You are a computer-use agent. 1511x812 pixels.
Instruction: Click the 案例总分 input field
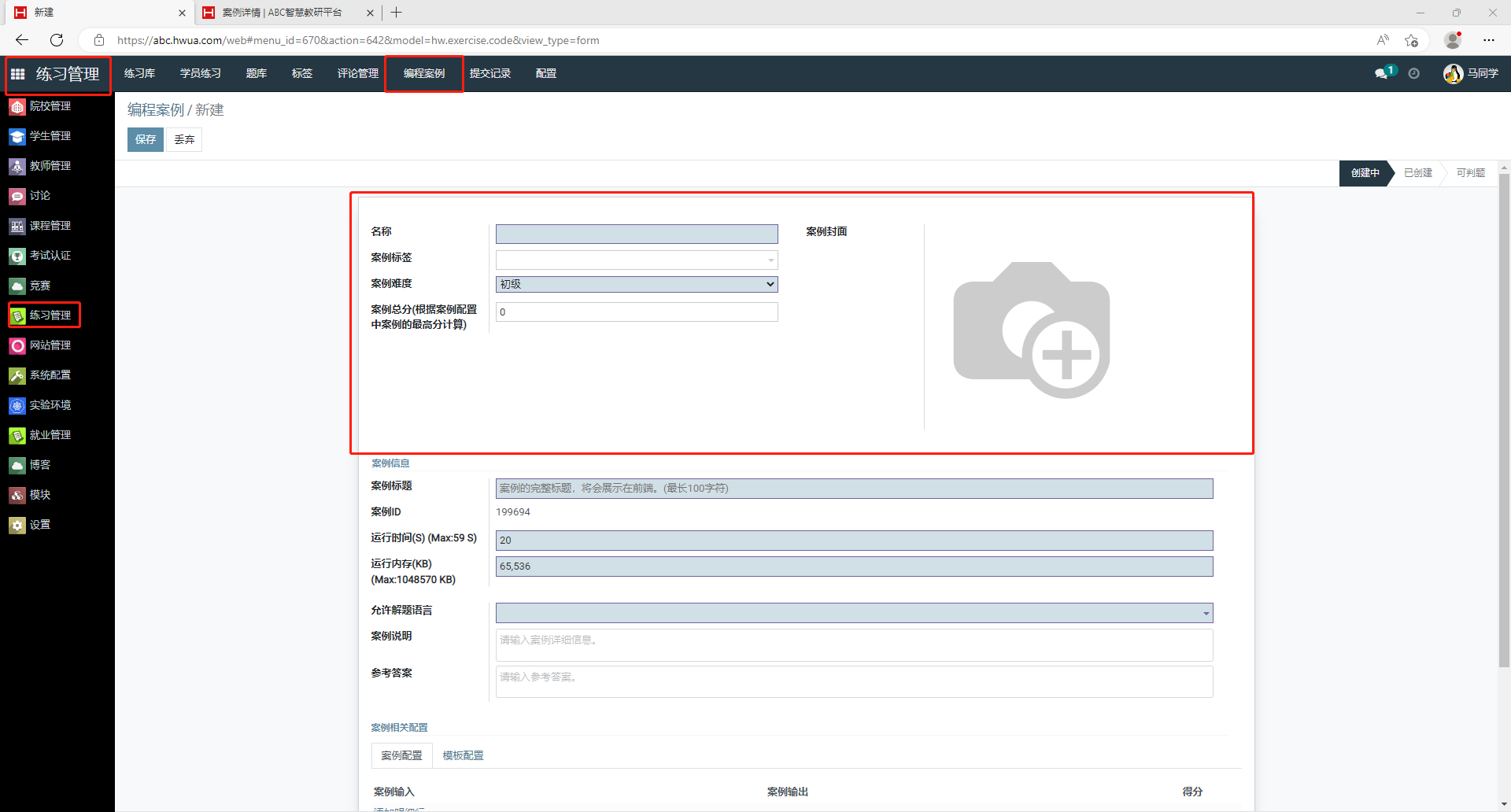637,312
